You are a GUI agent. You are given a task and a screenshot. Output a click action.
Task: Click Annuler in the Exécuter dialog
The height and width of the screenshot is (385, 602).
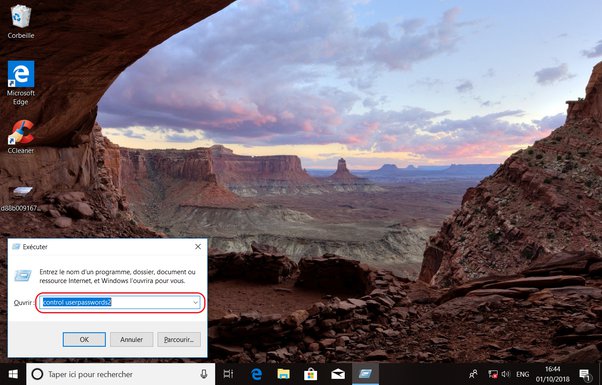(131, 339)
